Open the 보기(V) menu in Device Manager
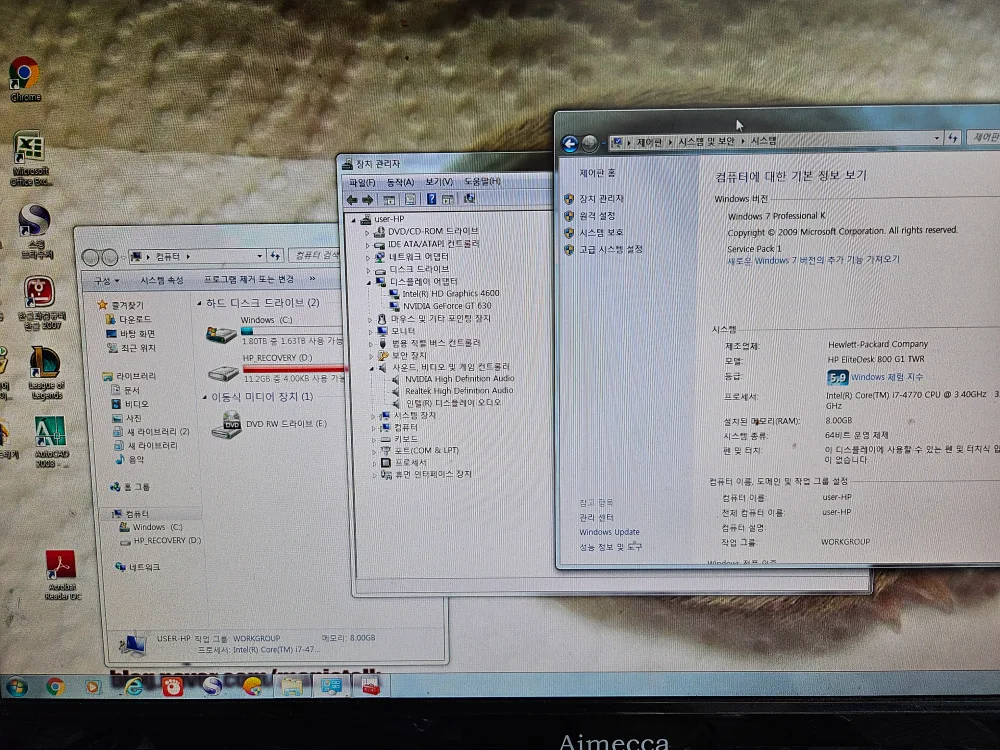The image size is (1000, 750). point(439,182)
